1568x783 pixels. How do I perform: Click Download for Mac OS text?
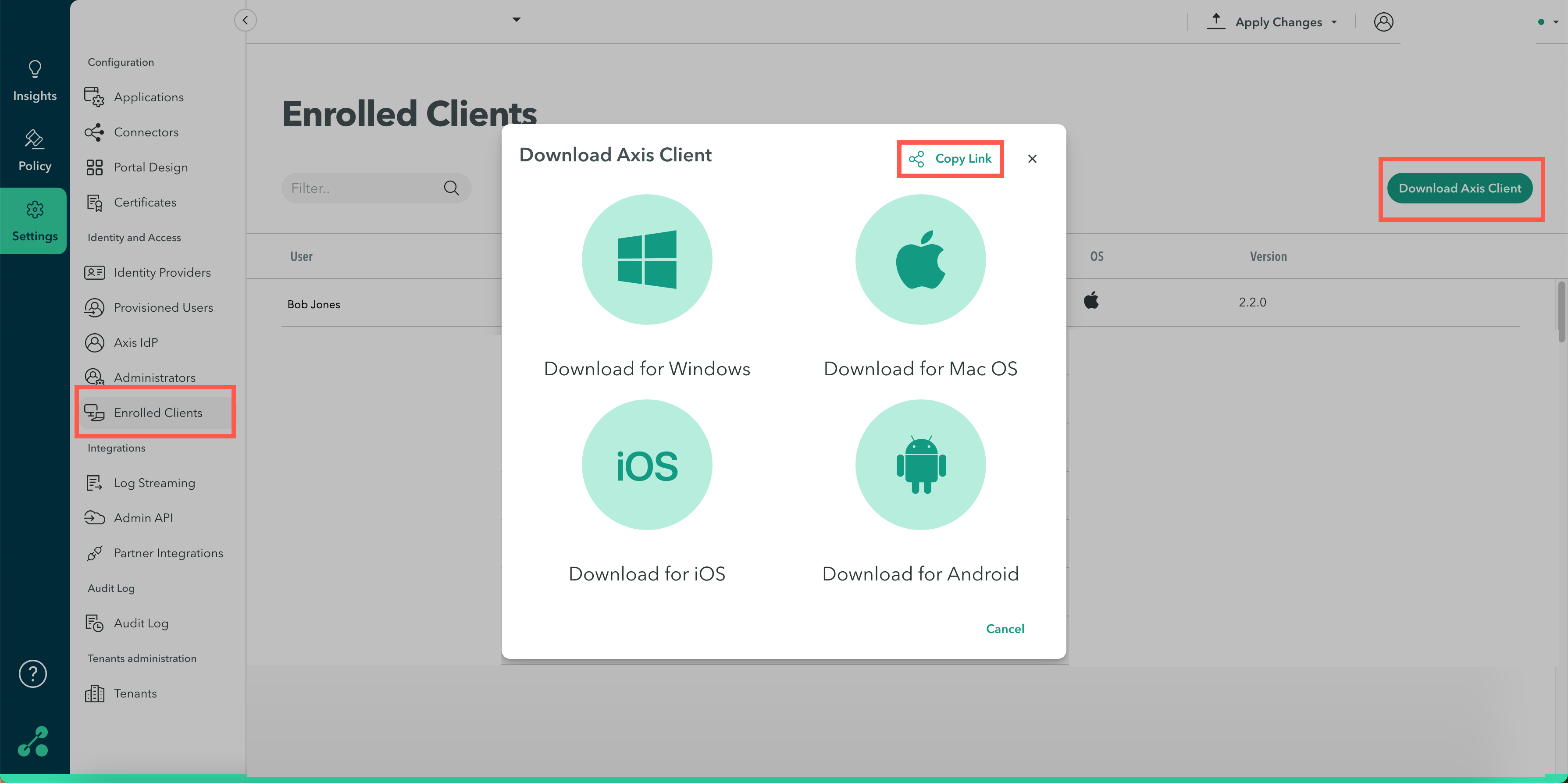coord(920,369)
